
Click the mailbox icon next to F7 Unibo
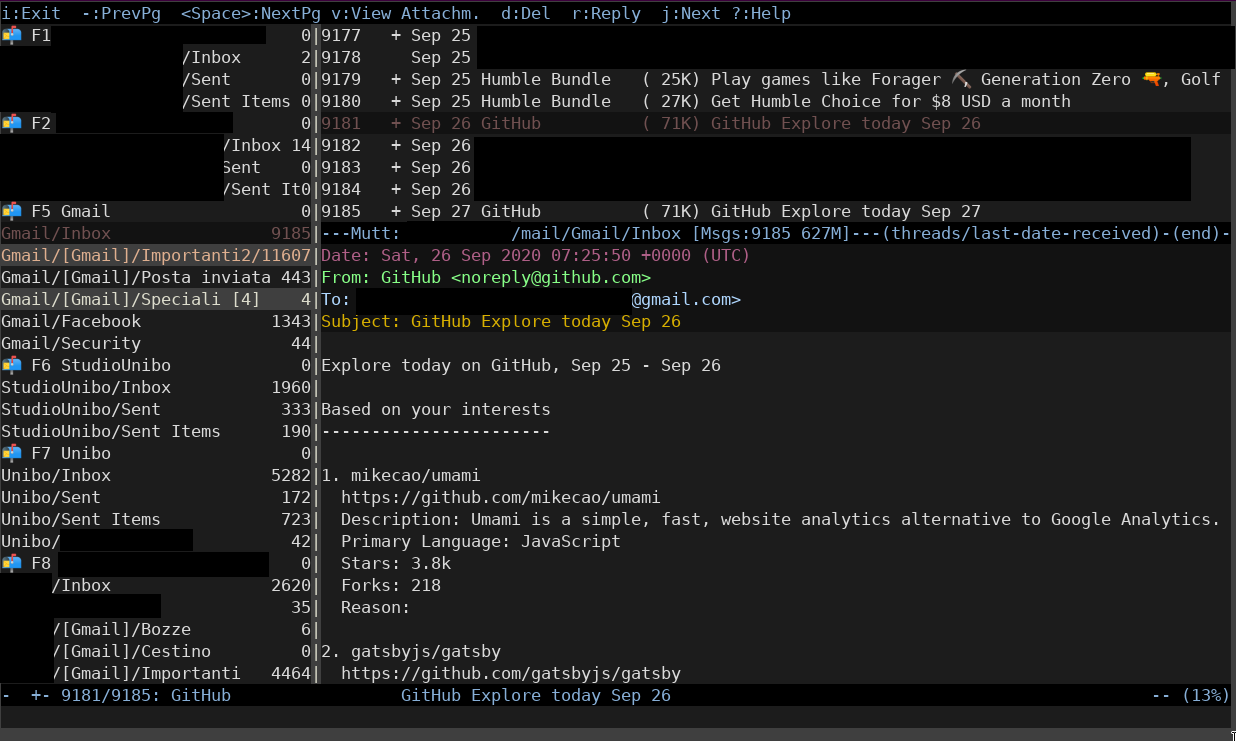point(12,454)
